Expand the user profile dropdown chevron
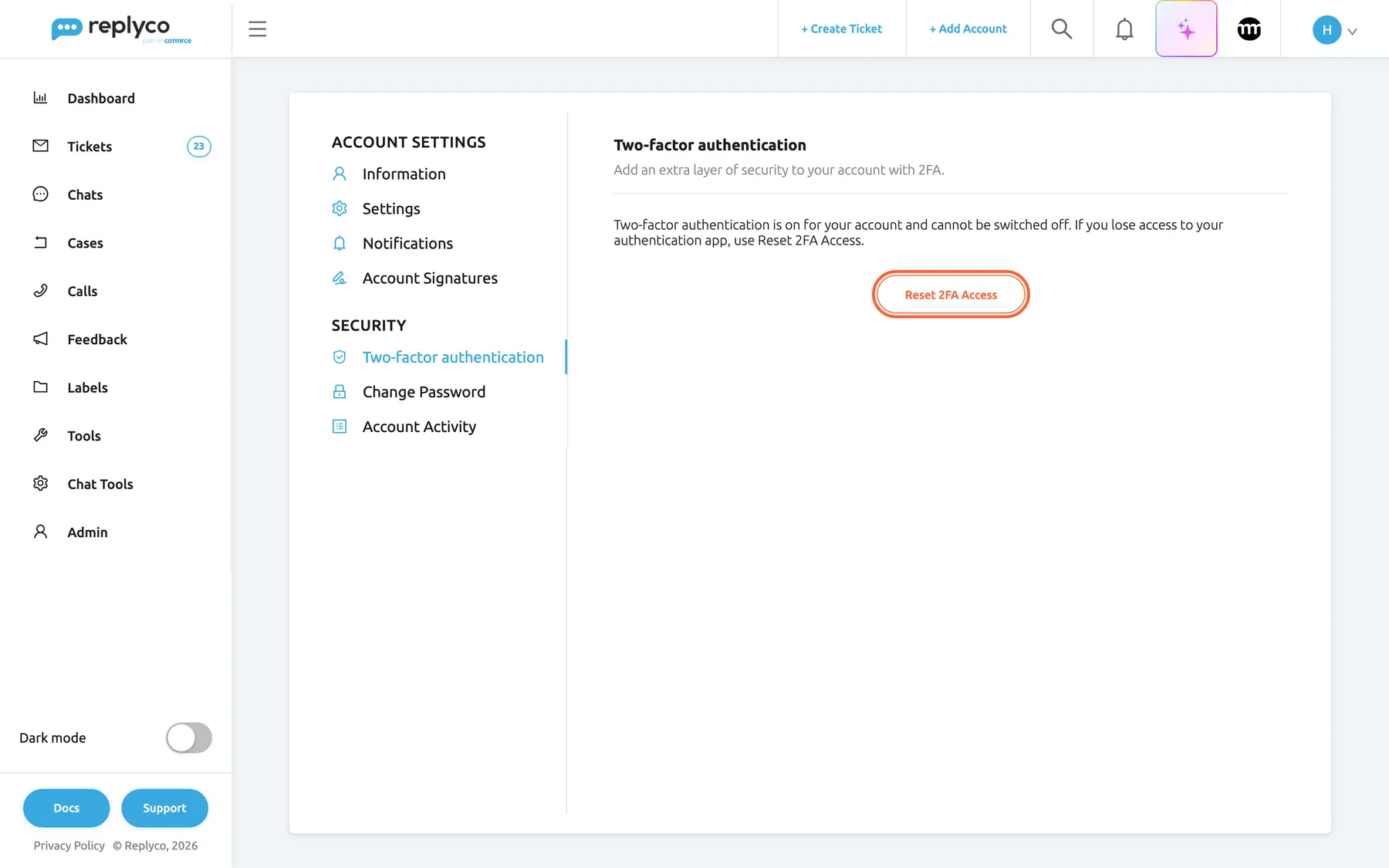 pyautogui.click(x=1352, y=32)
